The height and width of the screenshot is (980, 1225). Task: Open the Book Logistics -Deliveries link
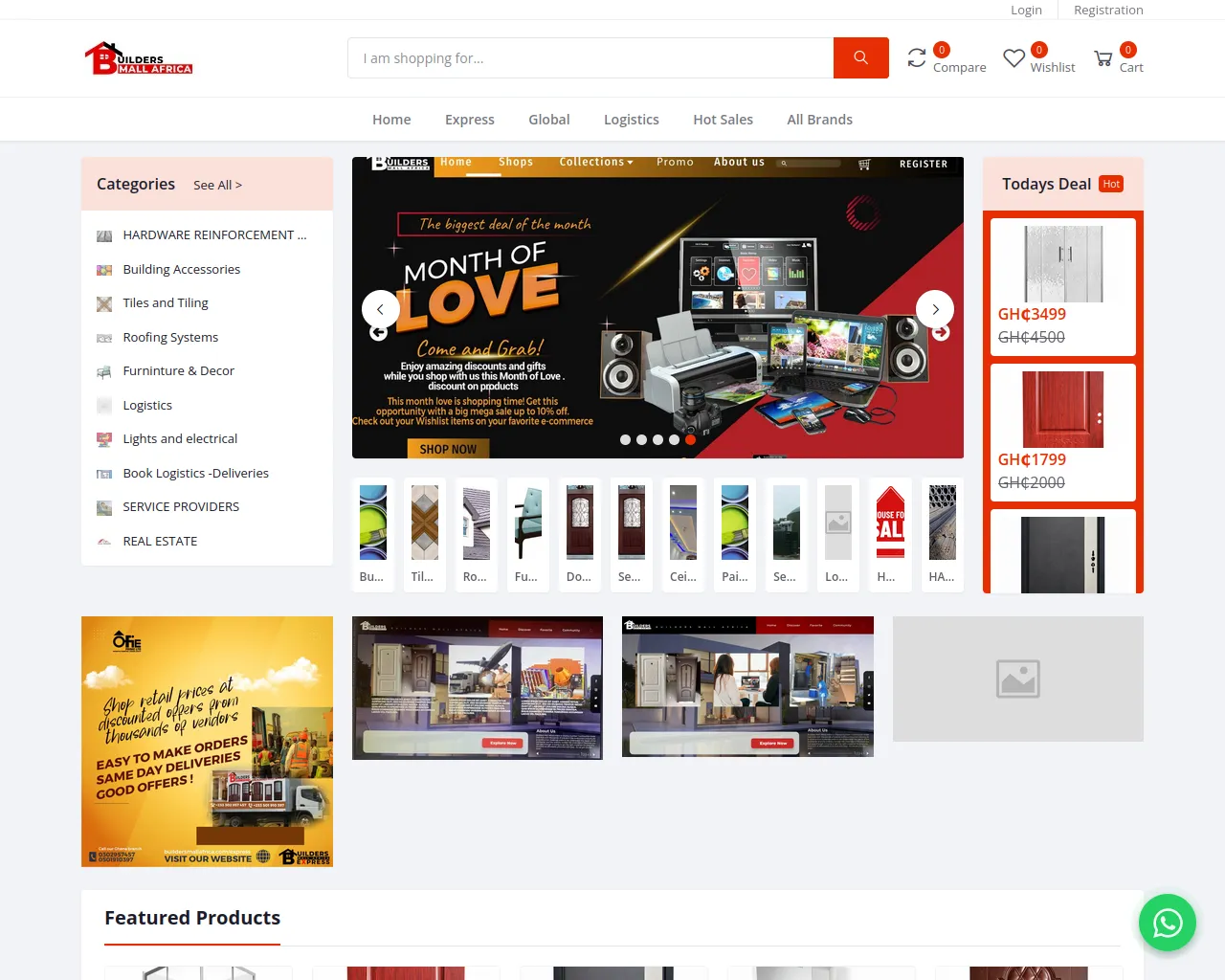[x=196, y=474]
